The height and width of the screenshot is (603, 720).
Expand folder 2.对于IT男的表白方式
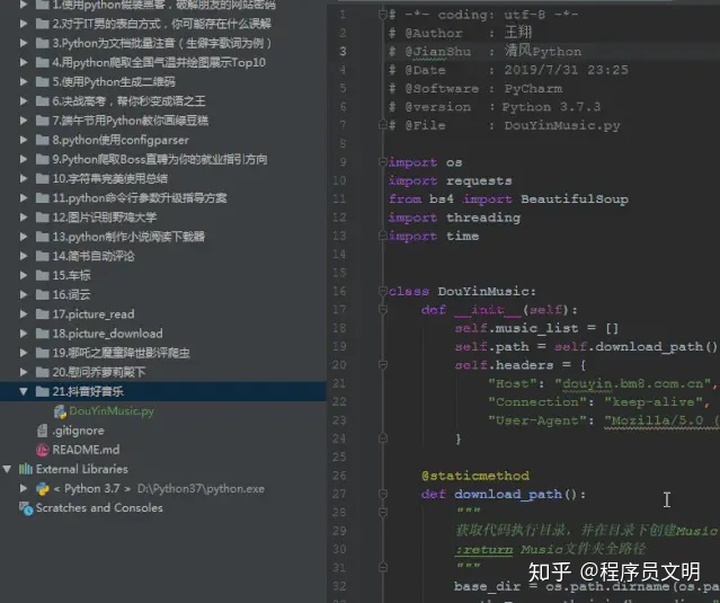coord(23,23)
